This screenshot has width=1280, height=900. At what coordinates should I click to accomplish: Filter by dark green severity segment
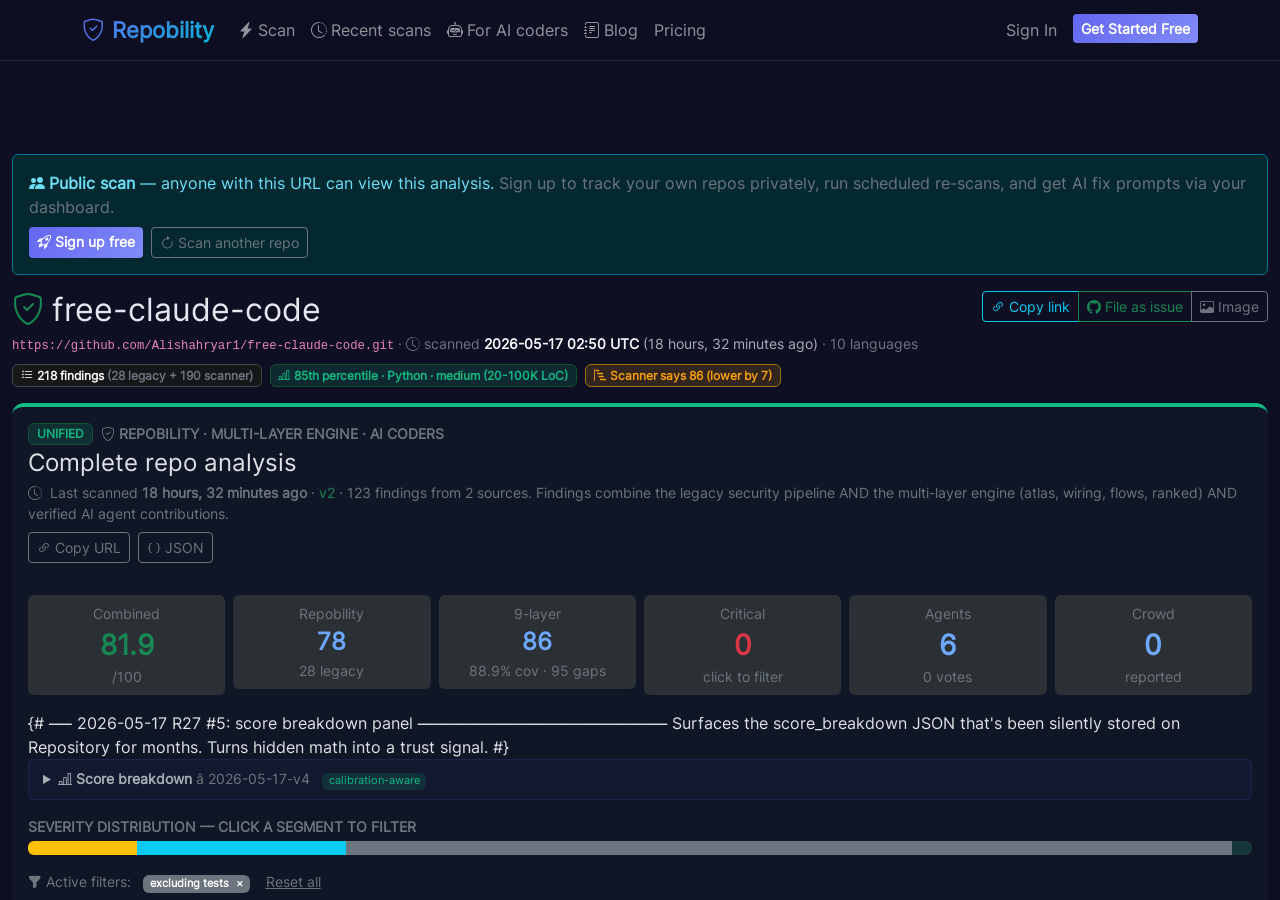(x=1242, y=848)
